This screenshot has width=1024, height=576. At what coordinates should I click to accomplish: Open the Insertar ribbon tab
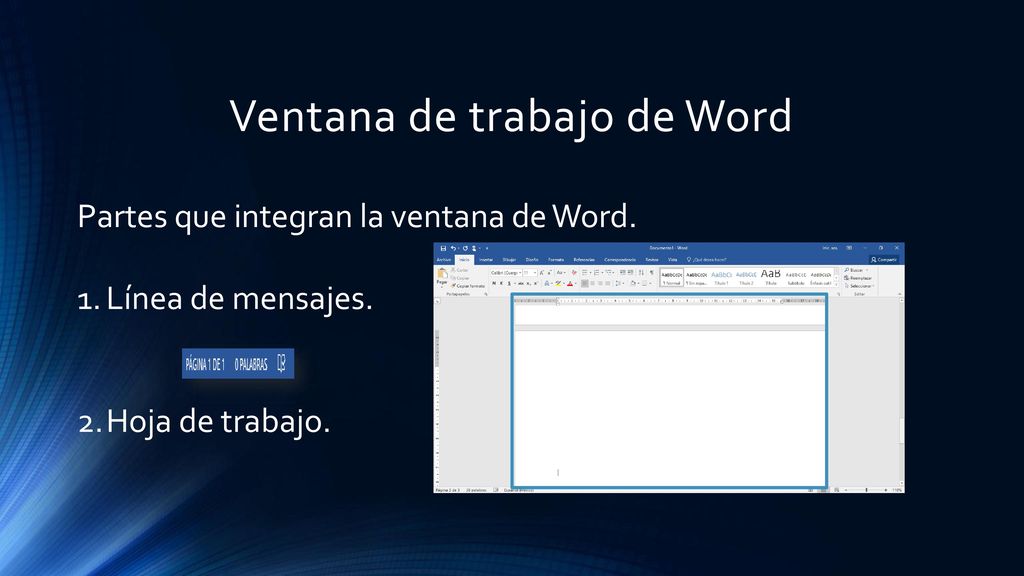pyautogui.click(x=486, y=260)
